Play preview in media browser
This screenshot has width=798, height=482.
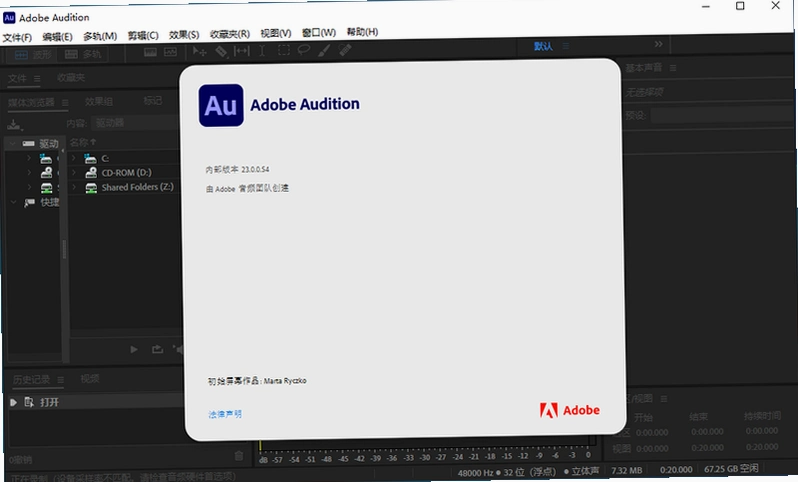click(134, 349)
